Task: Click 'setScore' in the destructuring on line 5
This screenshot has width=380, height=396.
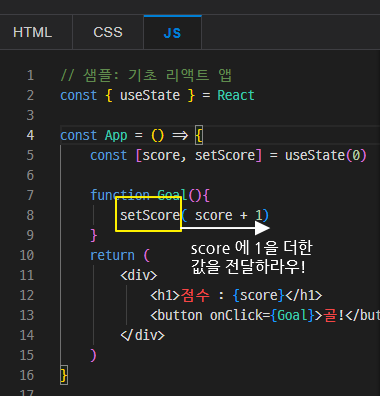Action: click(x=225, y=155)
